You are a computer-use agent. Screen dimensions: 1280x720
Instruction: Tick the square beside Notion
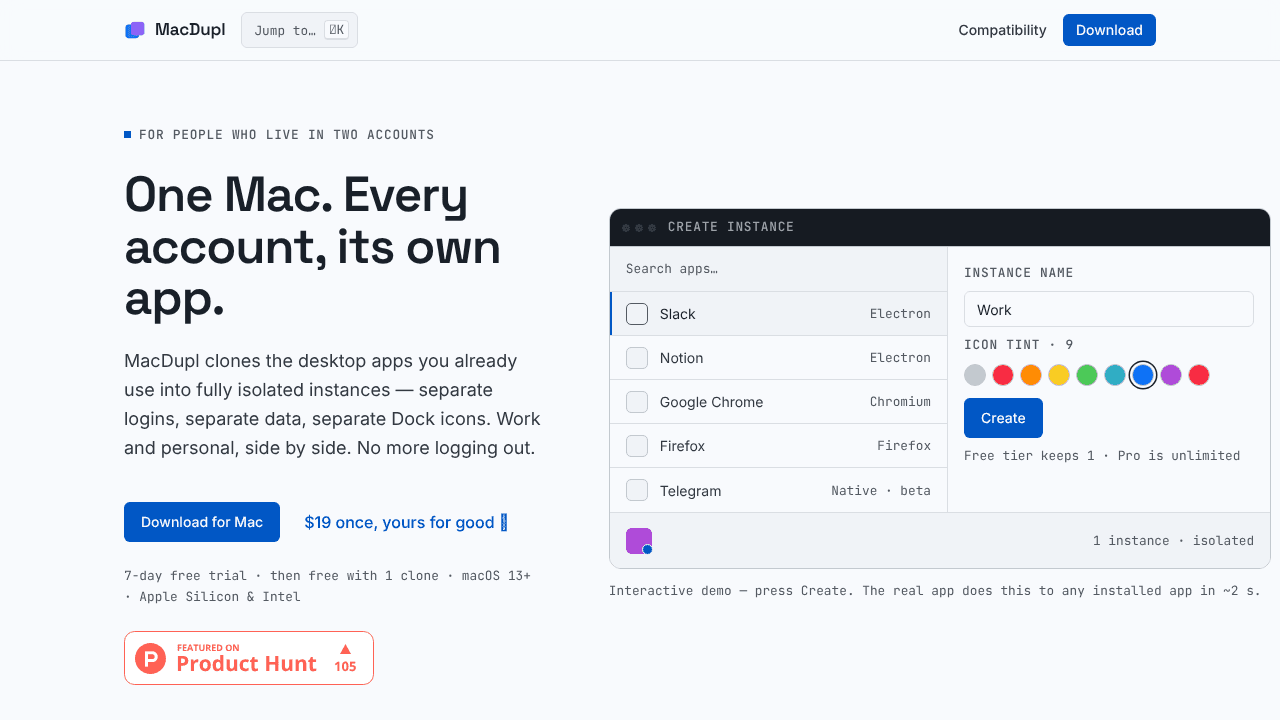[x=637, y=358]
